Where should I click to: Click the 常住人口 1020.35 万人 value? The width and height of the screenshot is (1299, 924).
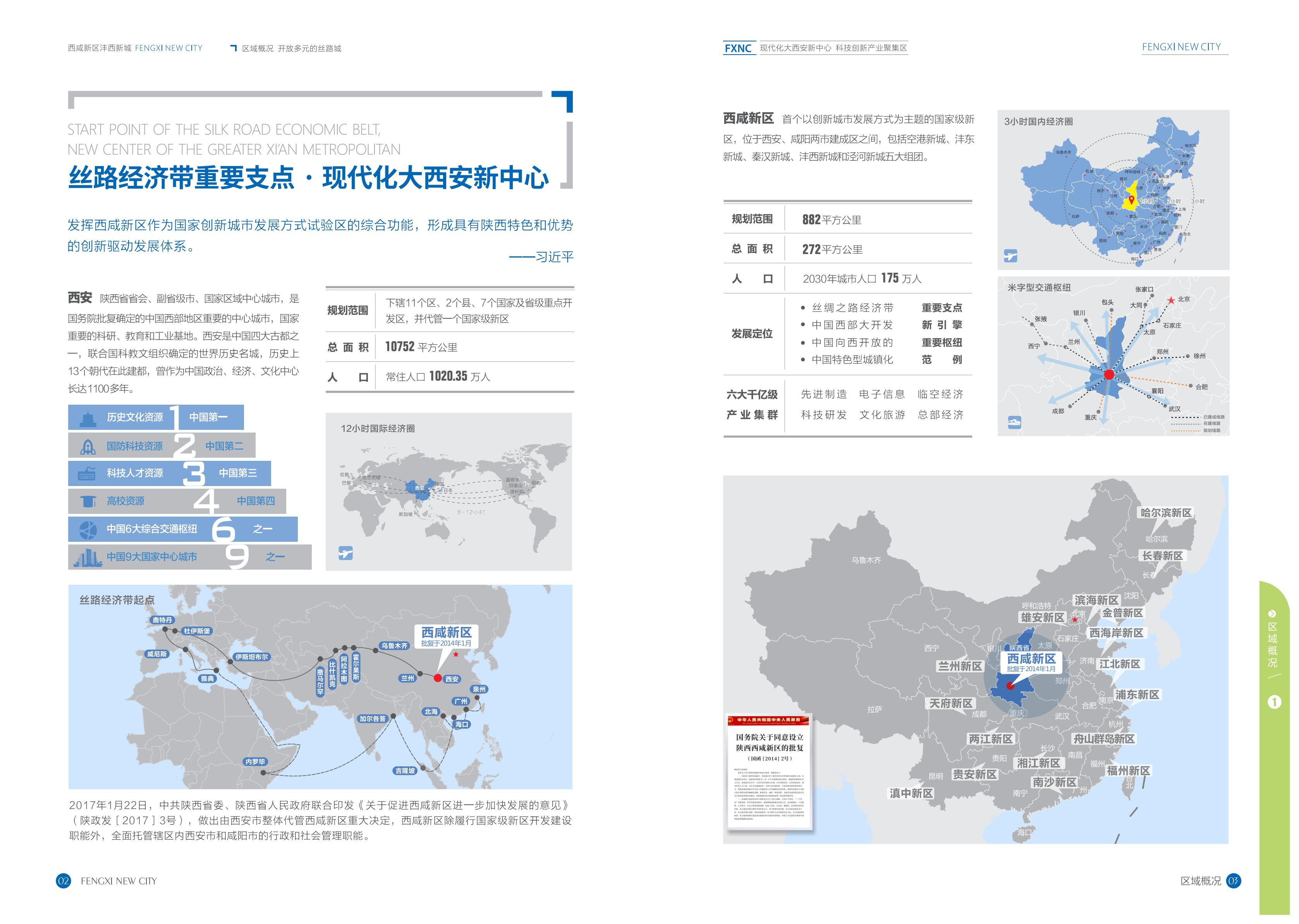click(x=438, y=377)
